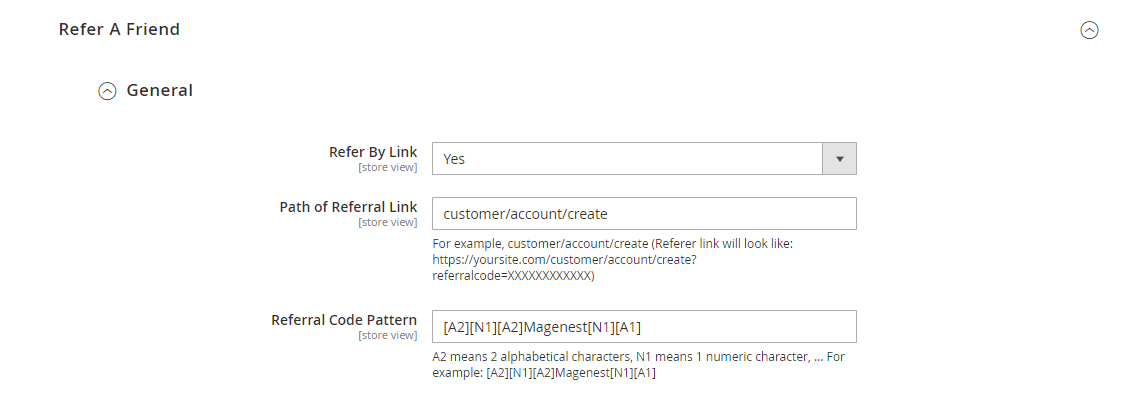Viewport: 1133px width, 403px height.
Task: Select the Path of Referral Link label
Action: click(x=348, y=207)
